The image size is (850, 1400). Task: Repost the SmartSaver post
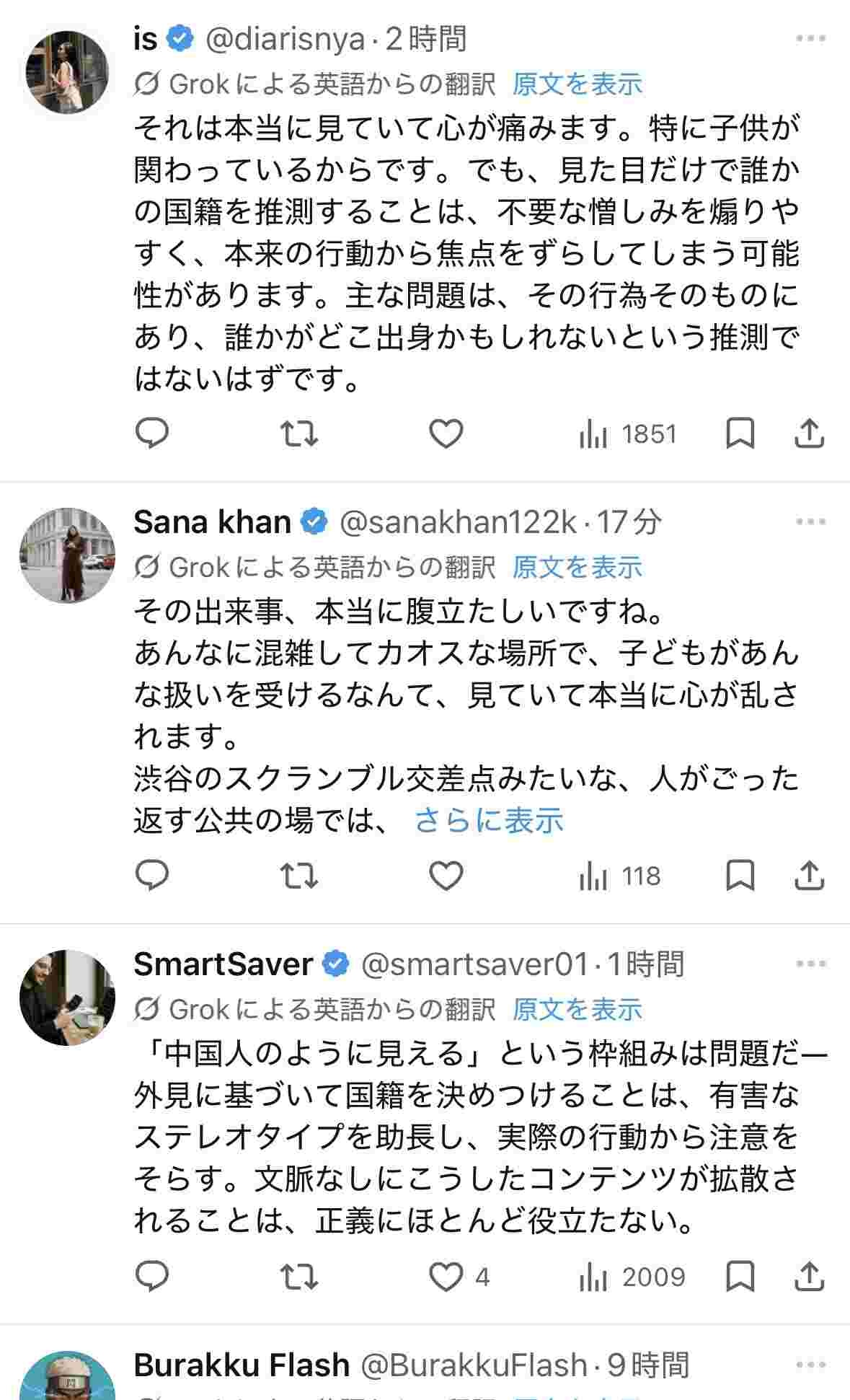pos(298,1277)
